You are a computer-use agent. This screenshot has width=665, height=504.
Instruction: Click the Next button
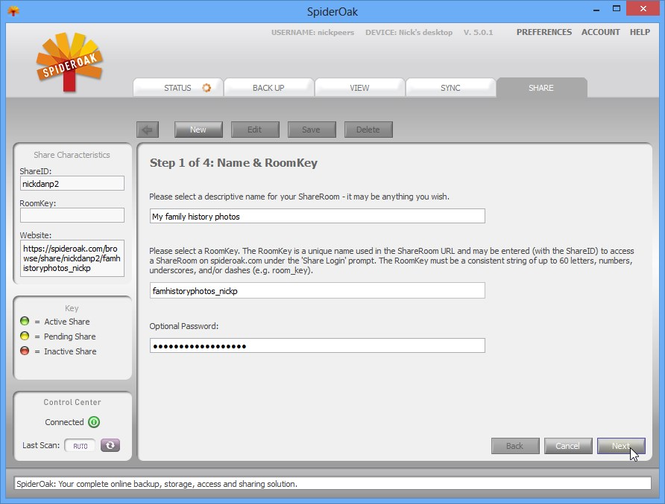click(621, 446)
